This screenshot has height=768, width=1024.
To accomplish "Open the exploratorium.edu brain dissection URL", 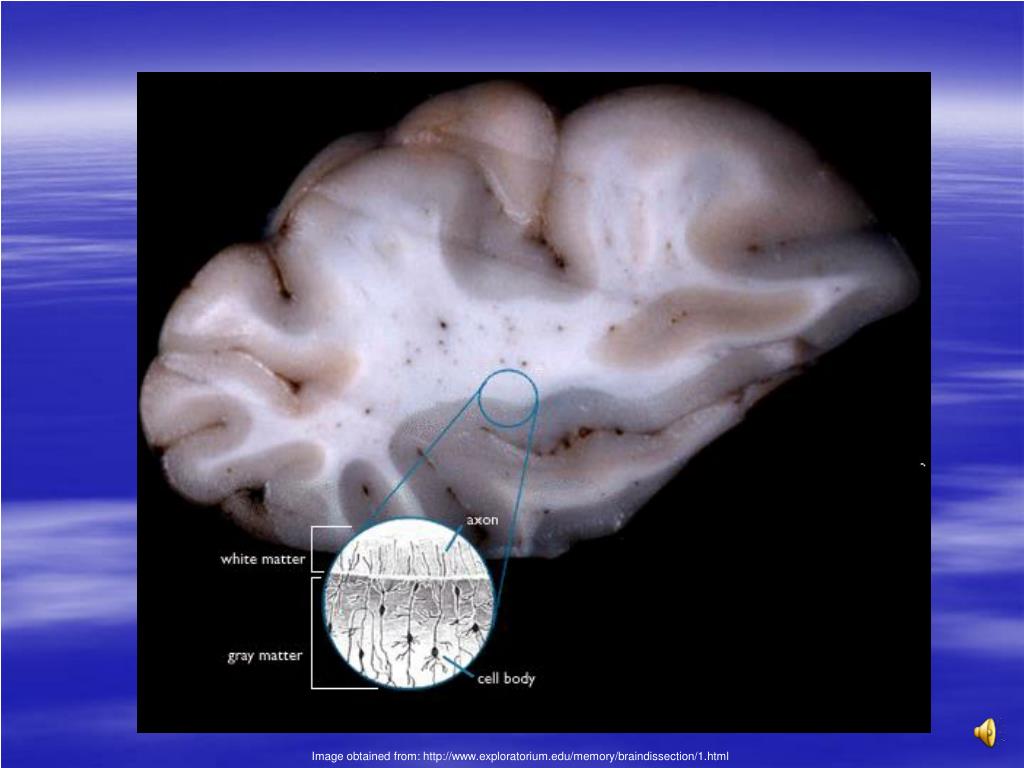I will 576,756.
